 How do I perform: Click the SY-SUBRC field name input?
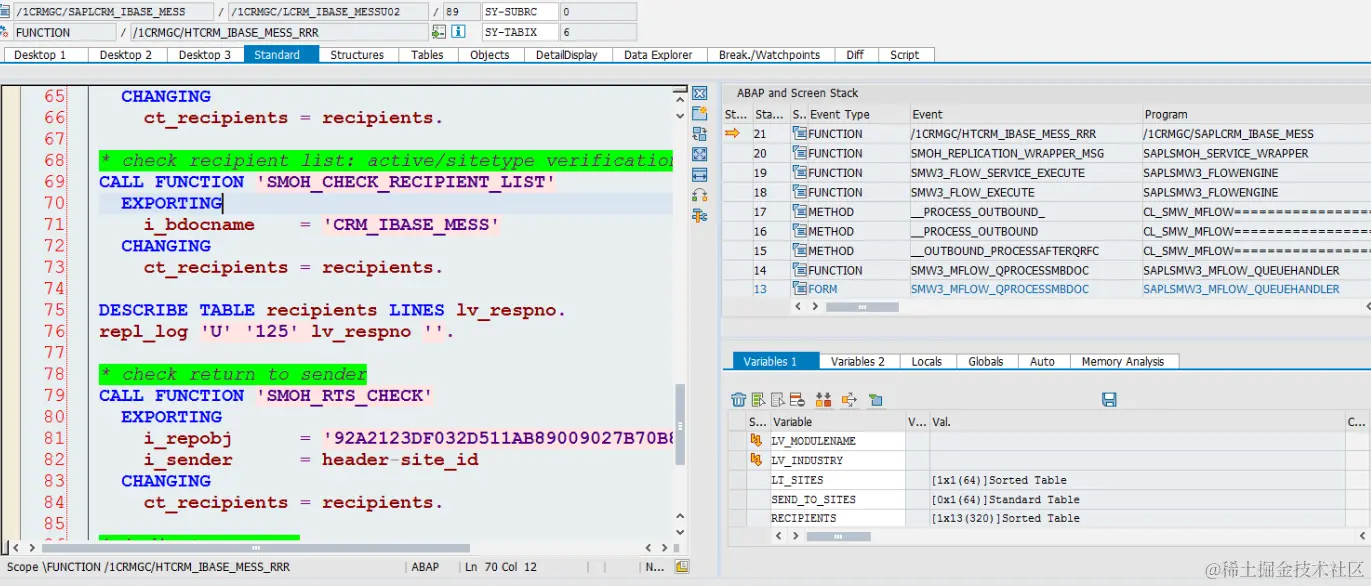[519, 12]
